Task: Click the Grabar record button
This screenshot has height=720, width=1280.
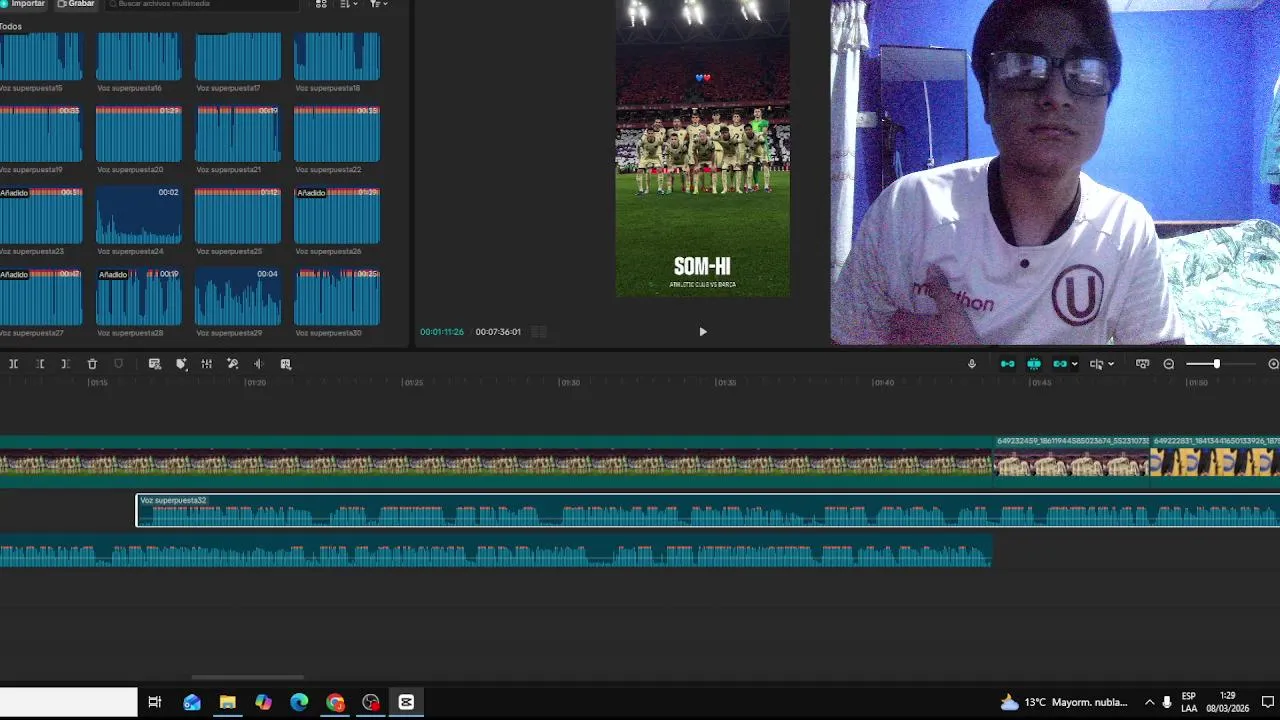Action: coord(75,4)
